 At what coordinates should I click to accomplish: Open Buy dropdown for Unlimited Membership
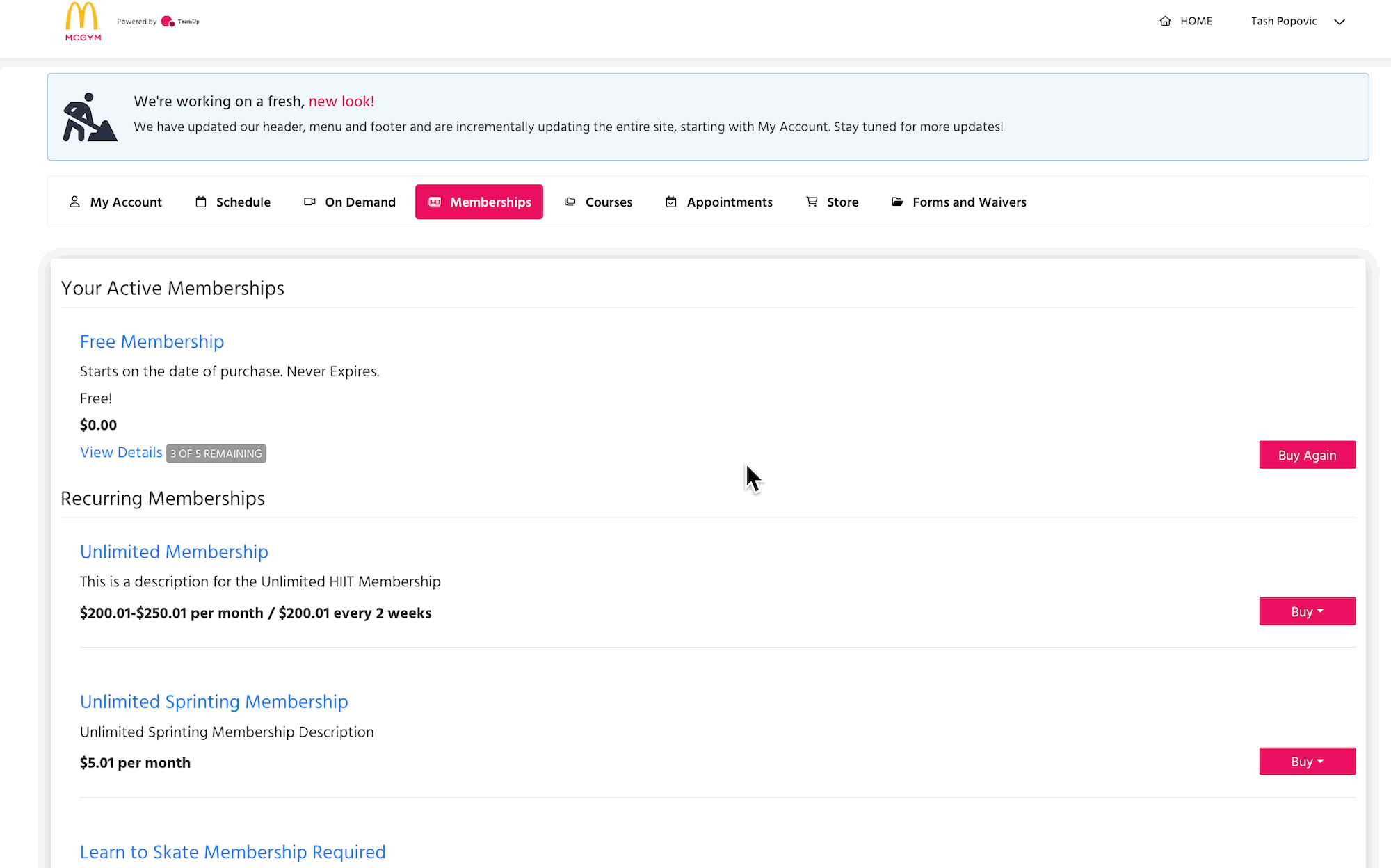click(1307, 611)
